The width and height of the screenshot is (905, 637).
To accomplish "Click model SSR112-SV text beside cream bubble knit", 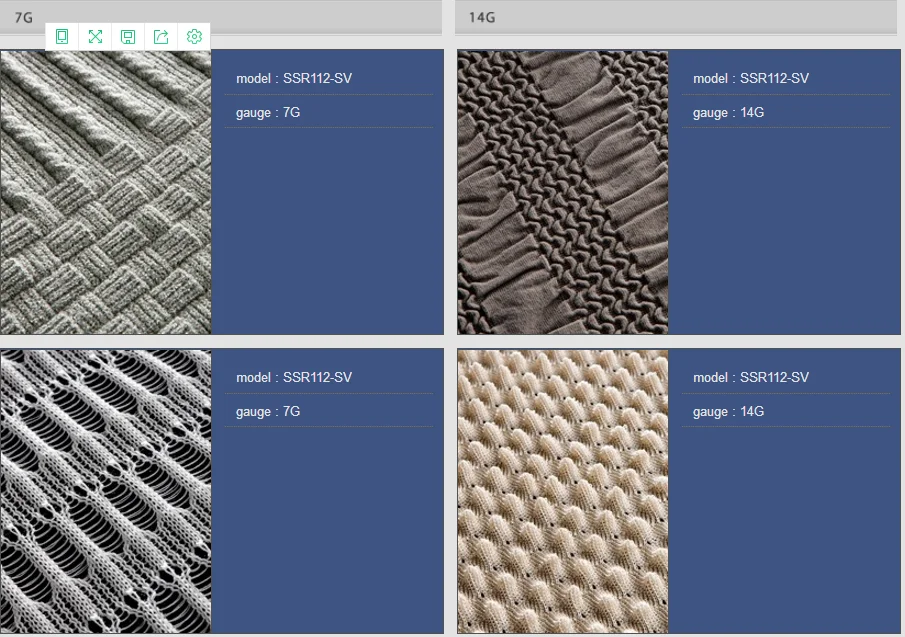I will click(x=751, y=378).
